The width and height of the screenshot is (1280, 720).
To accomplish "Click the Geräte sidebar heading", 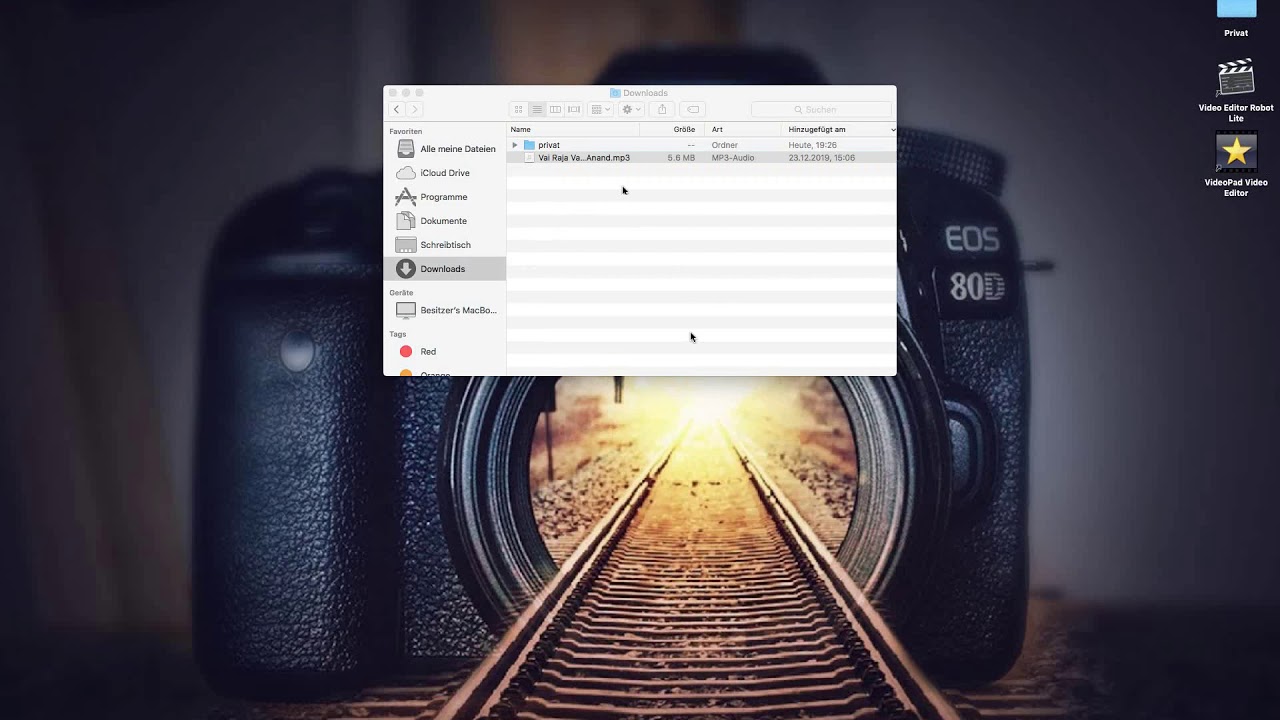I will click(x=401, y=293).
